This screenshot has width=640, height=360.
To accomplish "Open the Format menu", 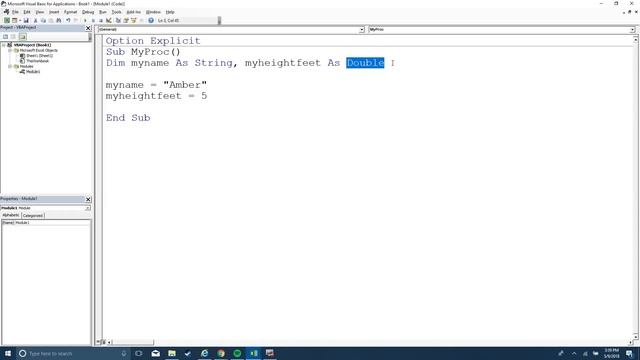I will [71, 12].
